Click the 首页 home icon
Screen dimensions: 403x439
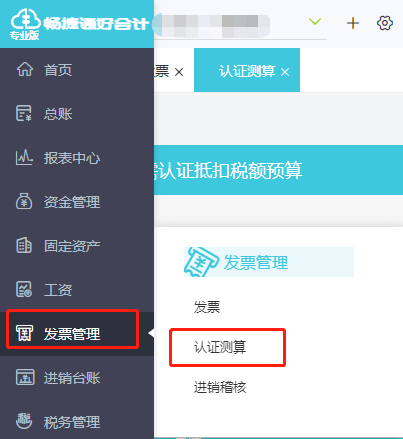25,69
